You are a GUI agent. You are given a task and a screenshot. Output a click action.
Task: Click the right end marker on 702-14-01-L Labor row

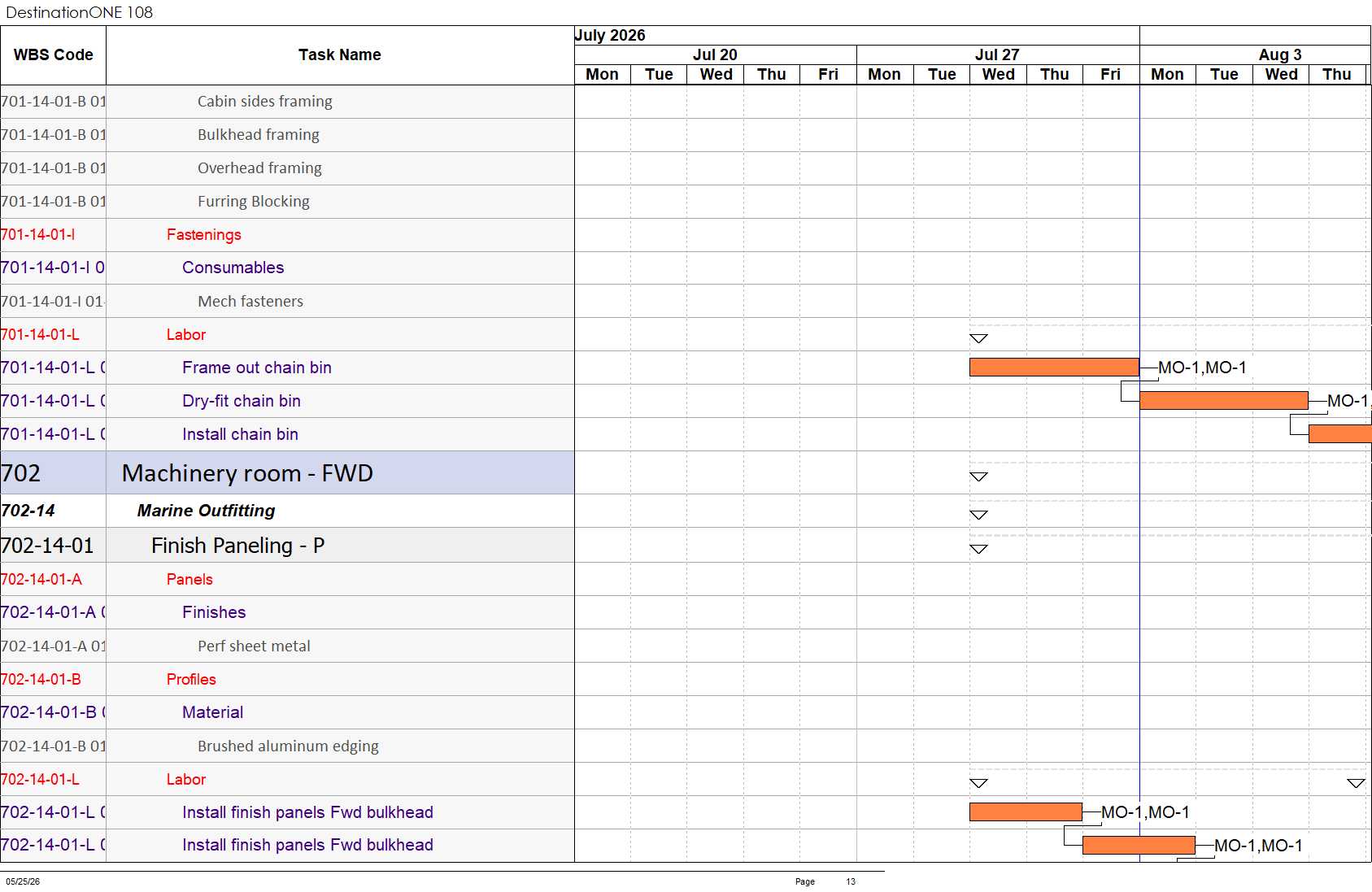1356,783
